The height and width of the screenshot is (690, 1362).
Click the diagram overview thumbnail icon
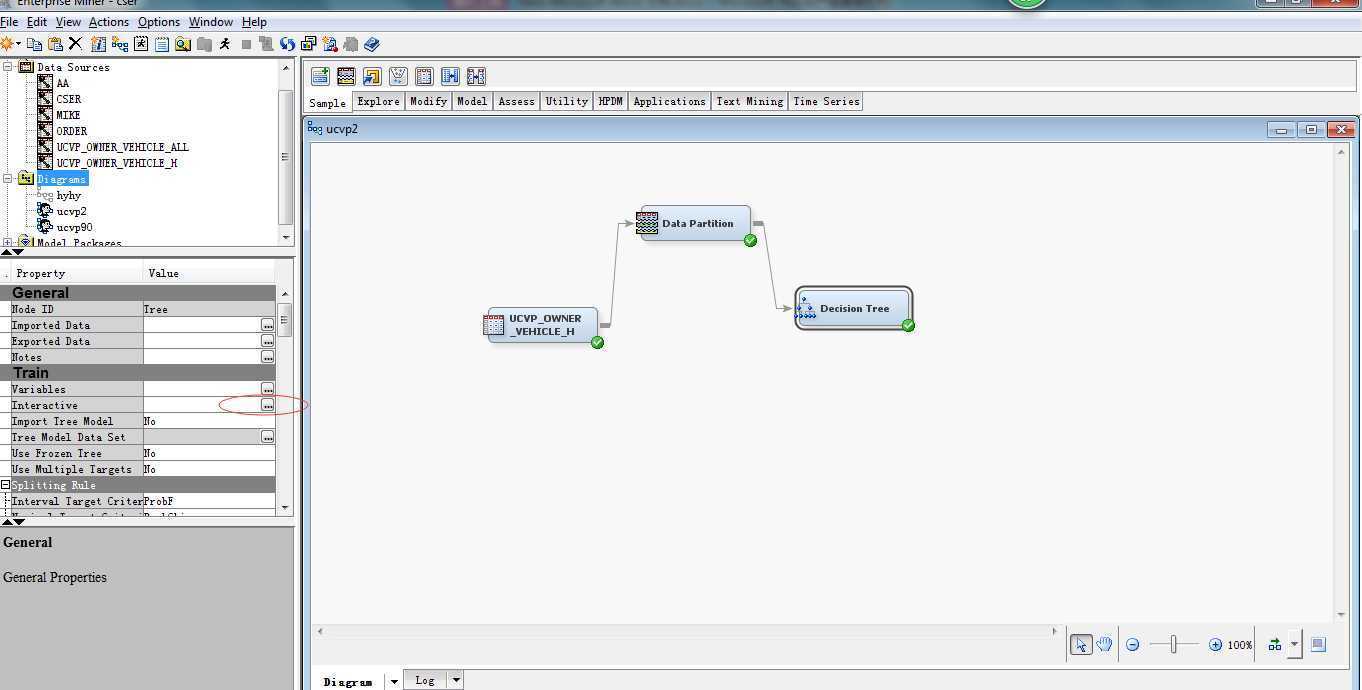[x=1318, y=645]
